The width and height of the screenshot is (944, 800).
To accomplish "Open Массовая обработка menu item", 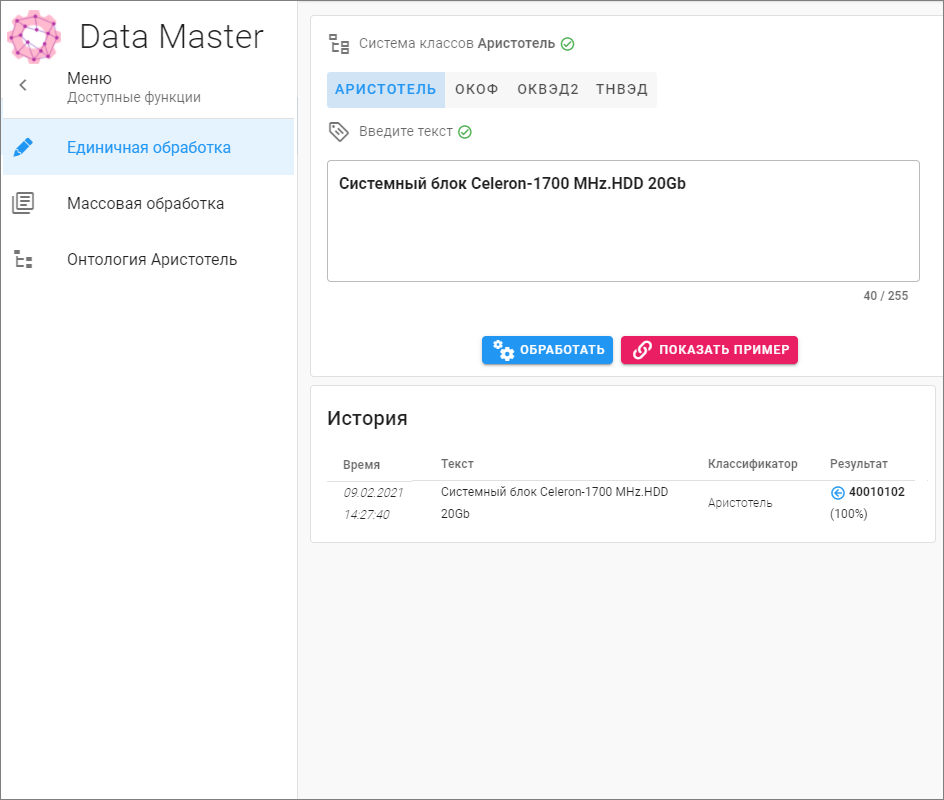I will click(x=145, y=203).
